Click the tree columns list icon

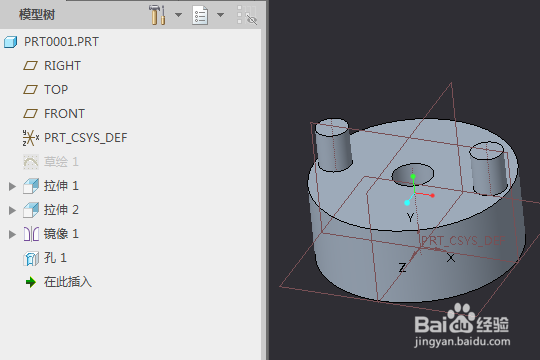click(x=200, y=15)
